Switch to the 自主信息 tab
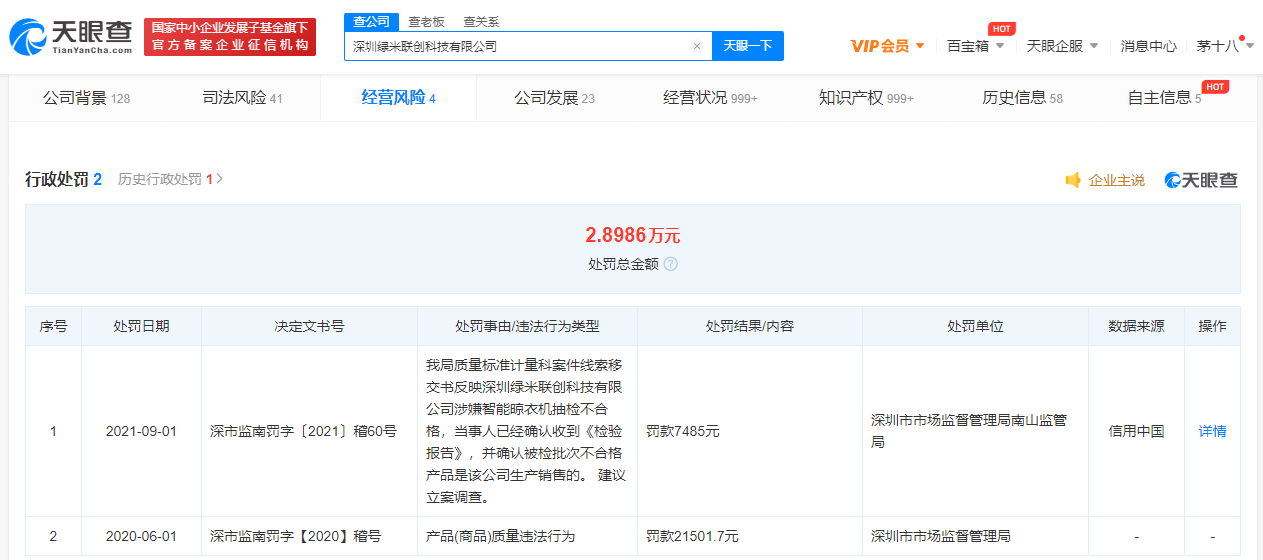 [1164, 98]
